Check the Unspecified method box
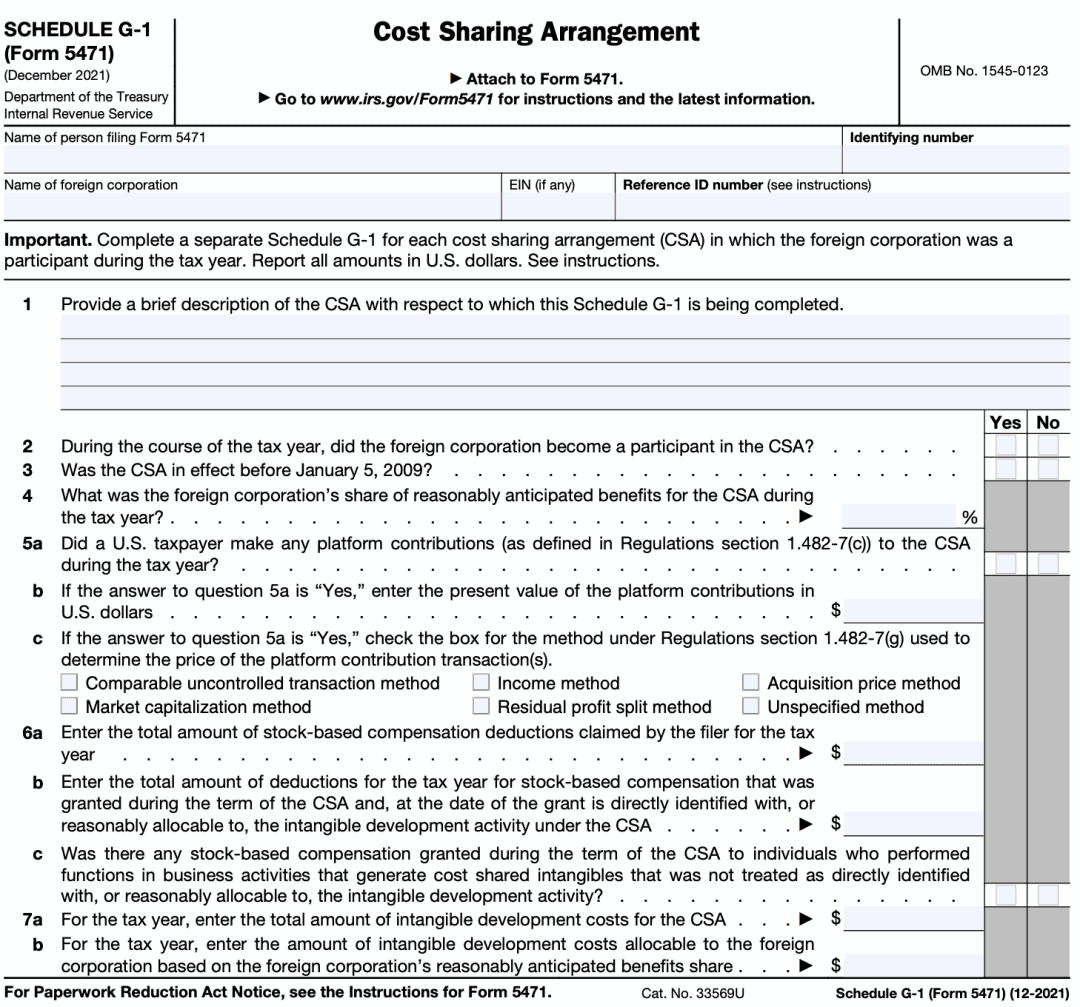 749,705
